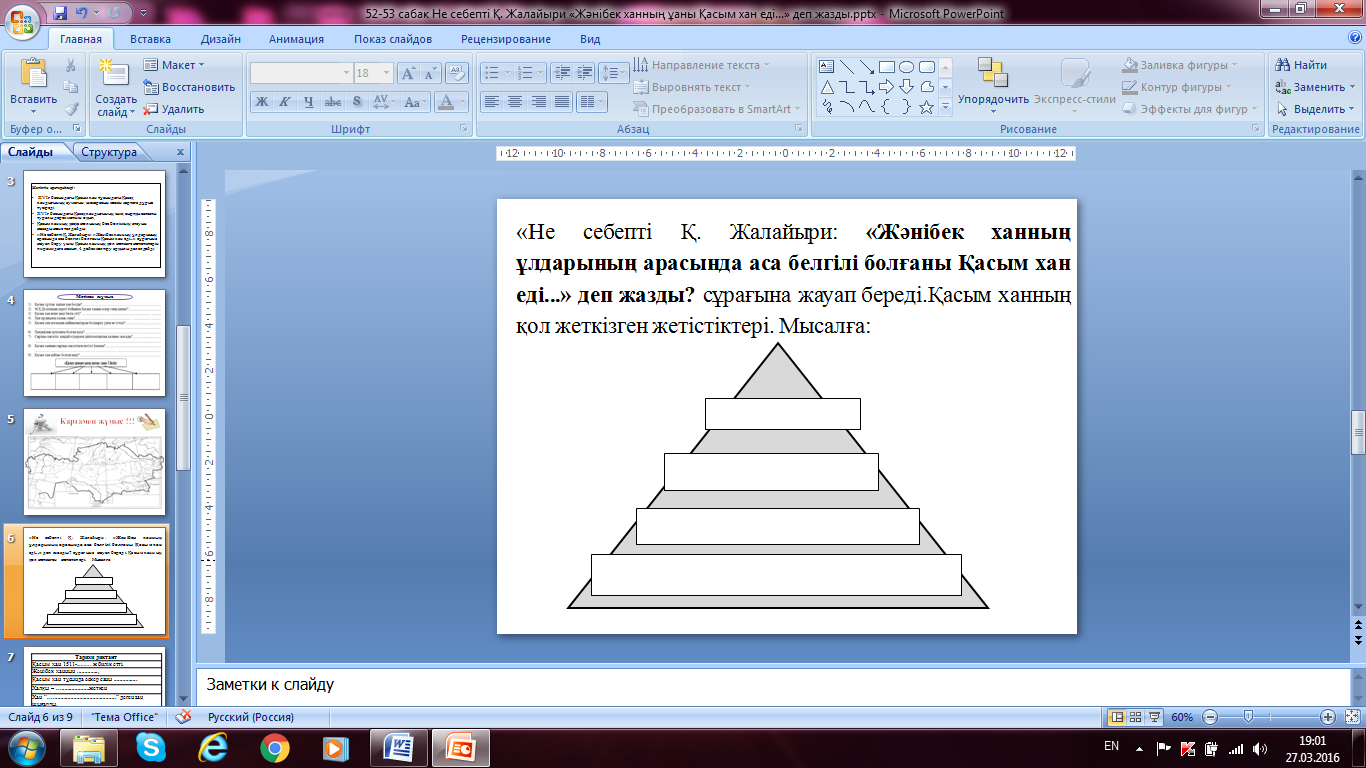The width and height of the screenshot is (1366, 768).
Task: Create a new slide with the slide icon
Action: 115,73
